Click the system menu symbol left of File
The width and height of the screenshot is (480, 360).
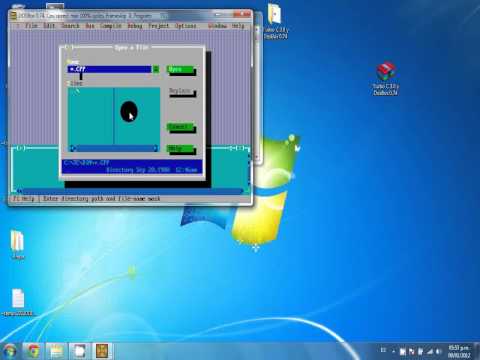tap(17, 26)
